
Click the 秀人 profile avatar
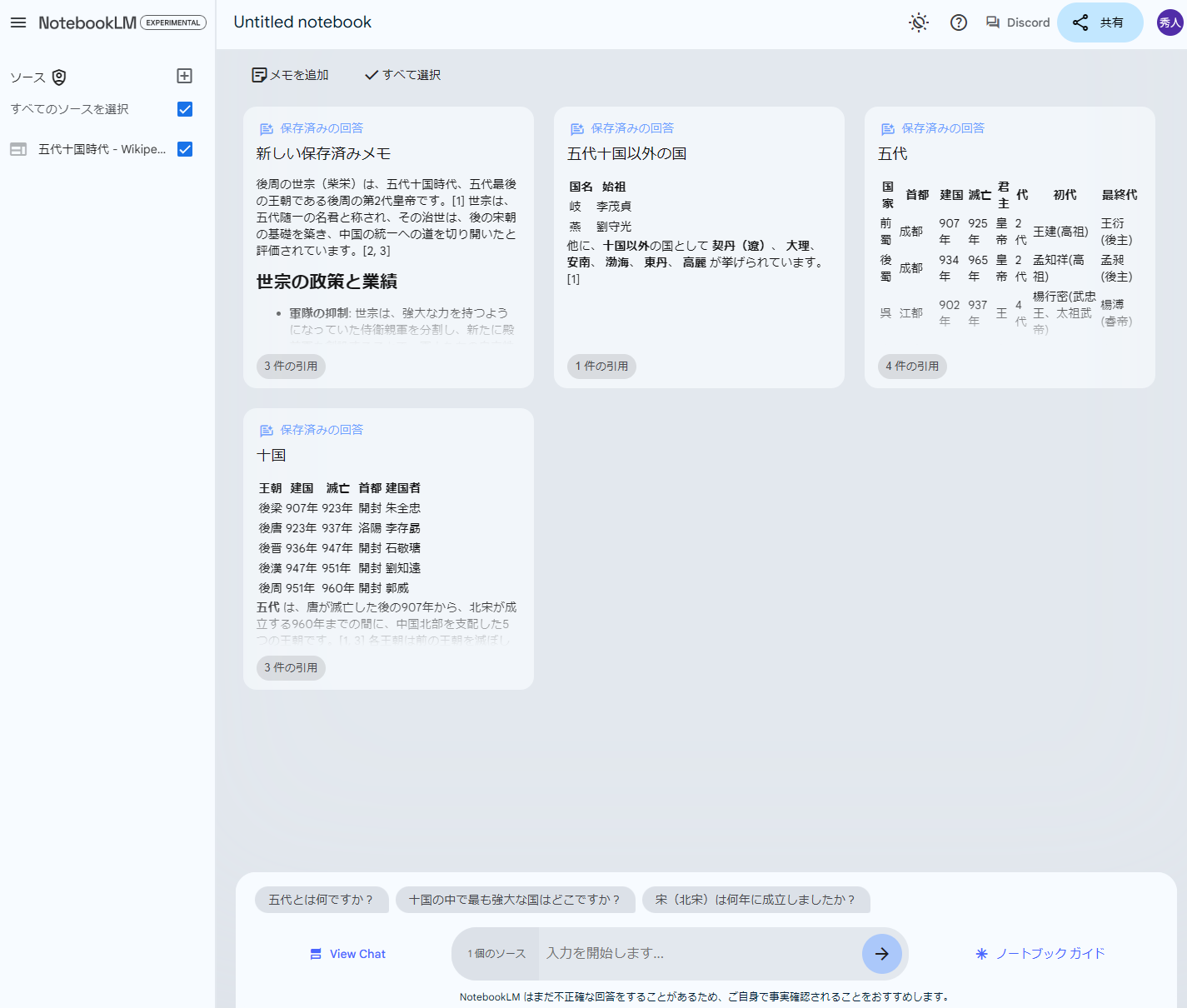pos(1164,22)
